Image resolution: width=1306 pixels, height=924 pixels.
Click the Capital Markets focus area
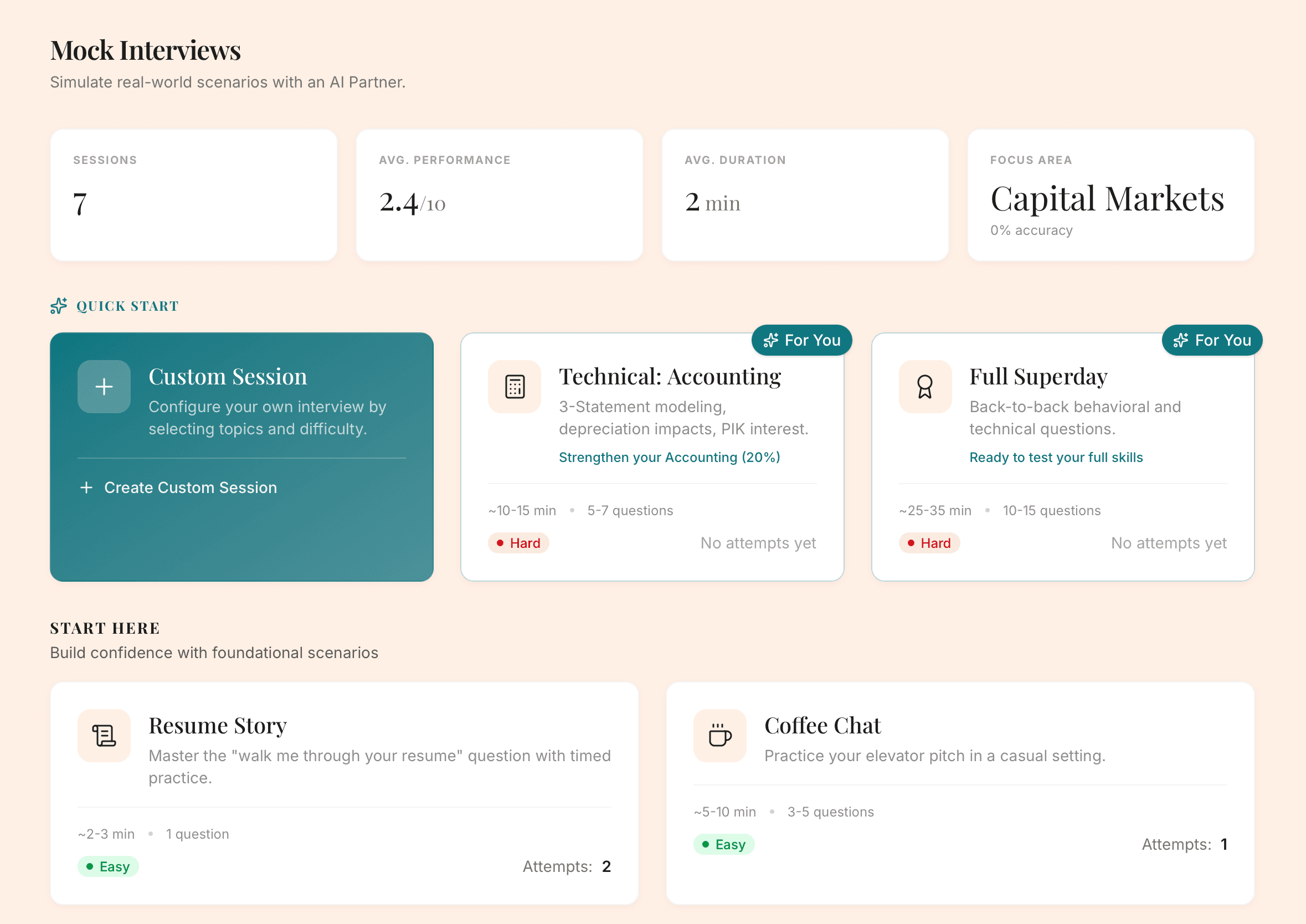coord(1107,199)
